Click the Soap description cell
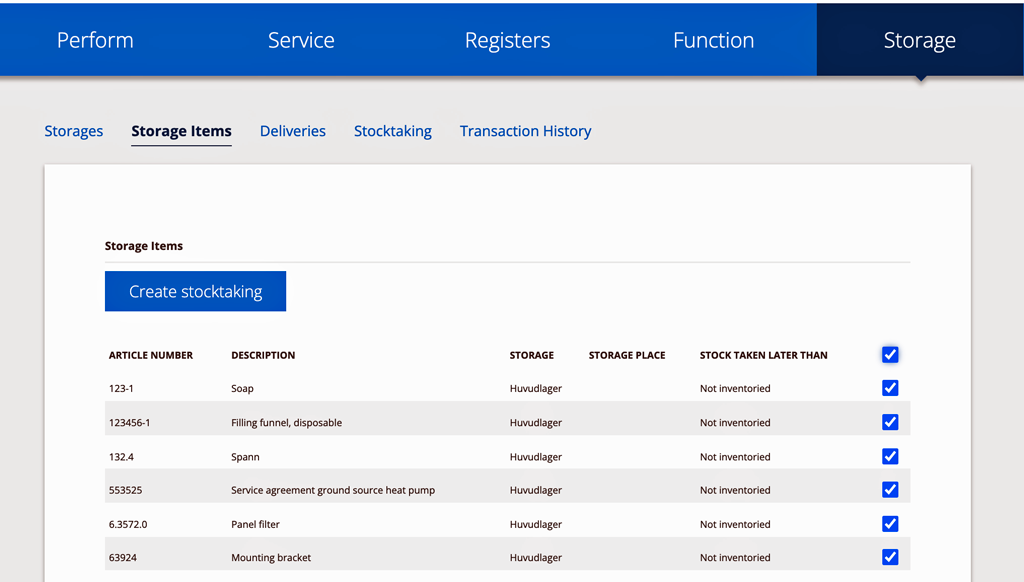 242,389
